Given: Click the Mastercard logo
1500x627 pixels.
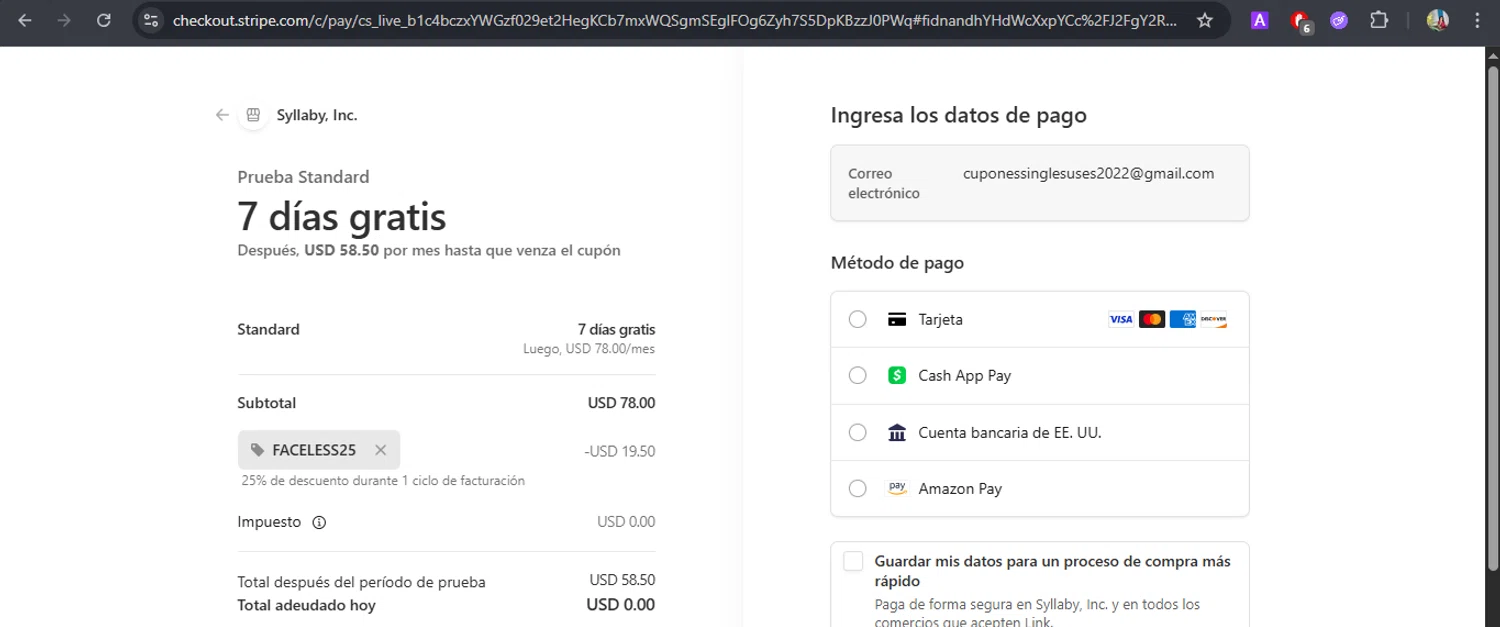Looking at the screenshot, I should (1152, 320).
